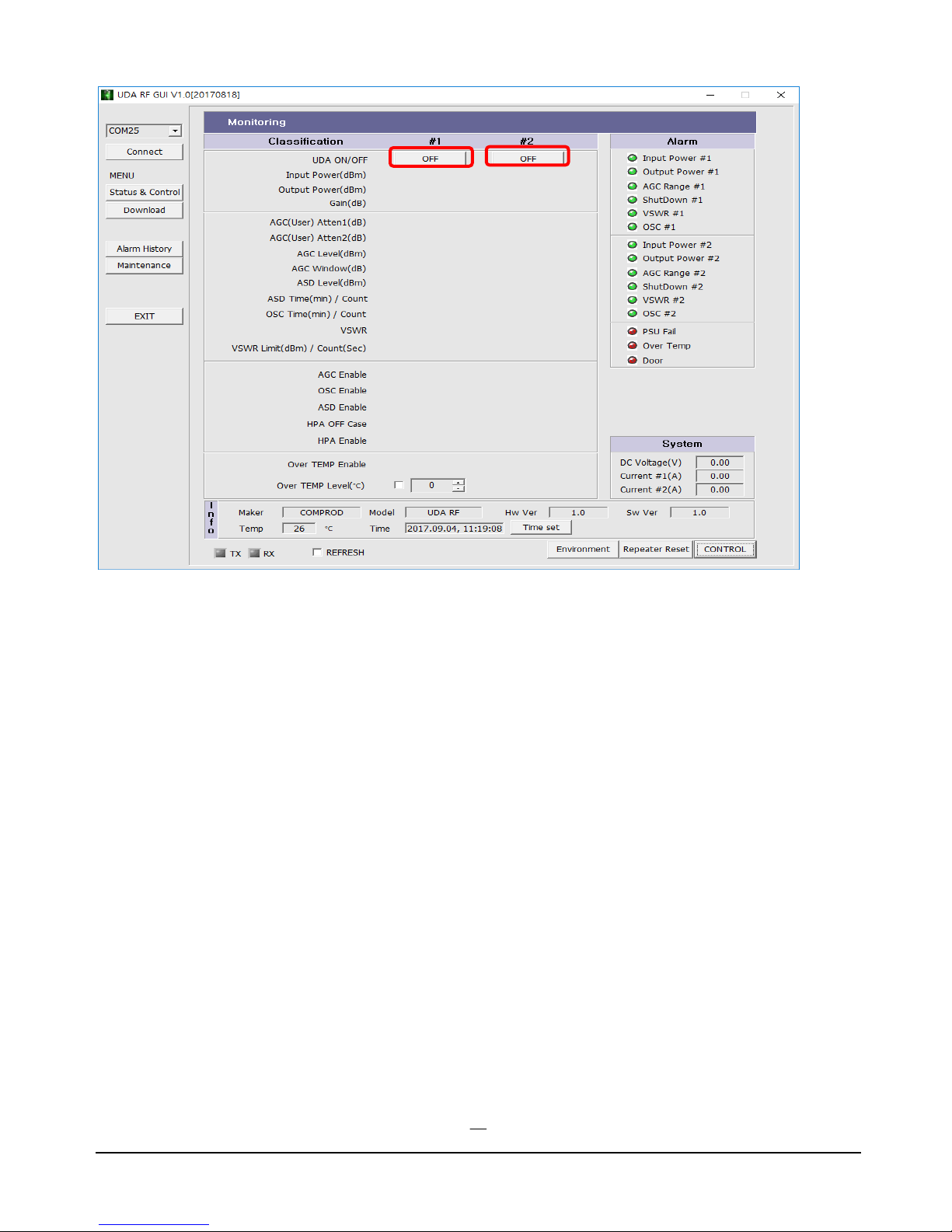This screenshot has height=1232, width=952.
Task: Click the ShutDown #1 alarm indicator
Action: coord(632,200)
